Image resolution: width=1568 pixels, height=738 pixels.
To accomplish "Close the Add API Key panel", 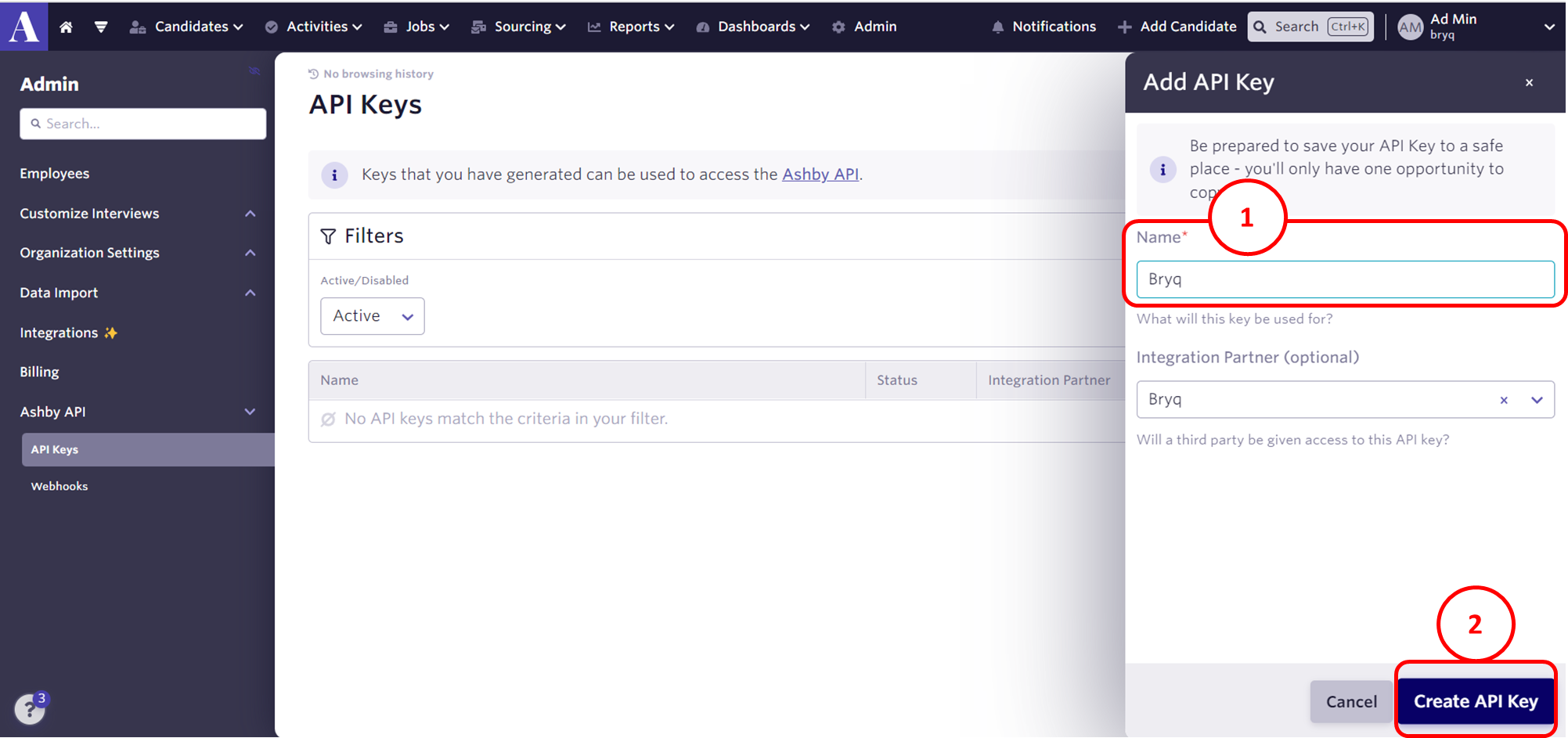I will (x=1529, y=82).
